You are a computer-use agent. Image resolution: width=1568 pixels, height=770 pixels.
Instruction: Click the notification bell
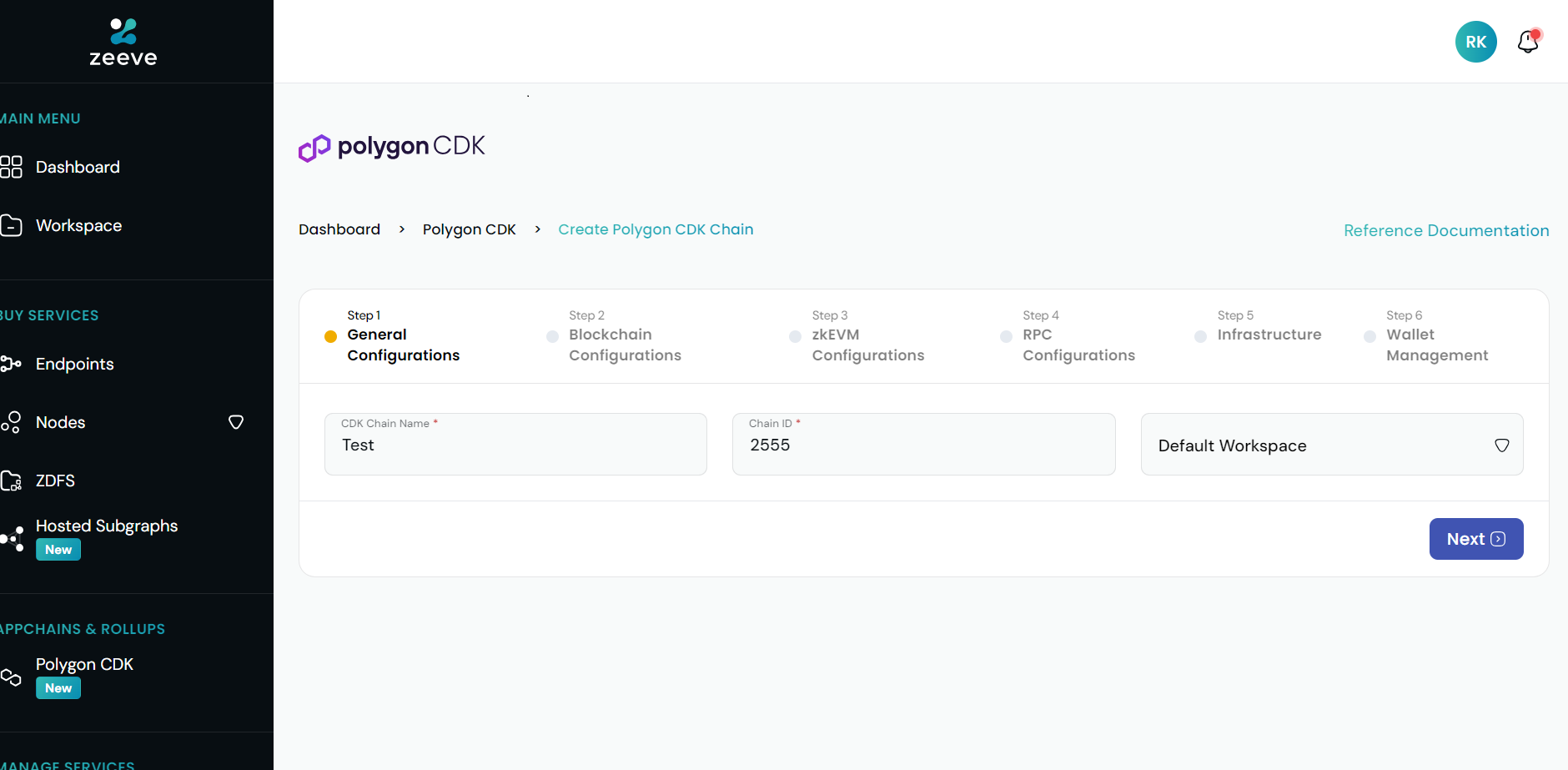[1529, 42]
